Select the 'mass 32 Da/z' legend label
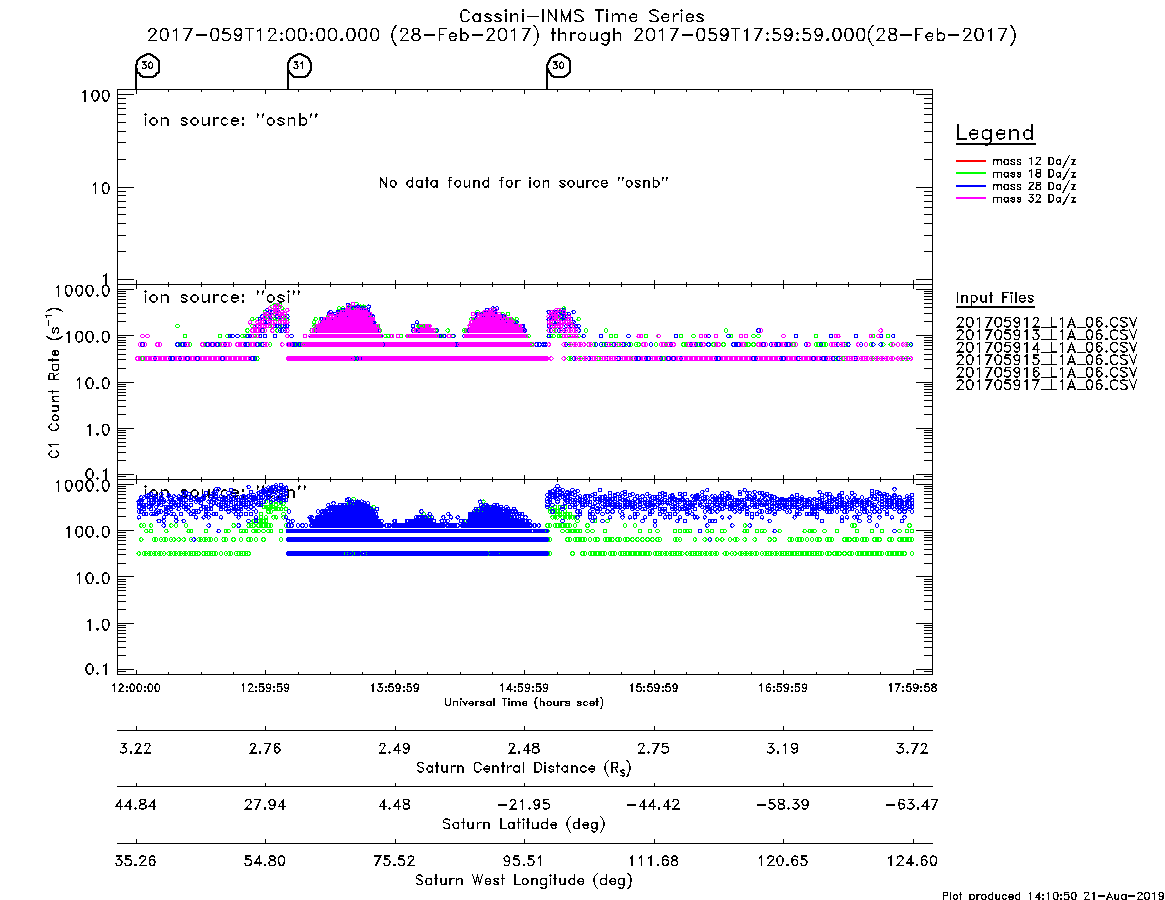Image resolution: width=1165 pixels, height=900 pixels. pos(1034,199)
